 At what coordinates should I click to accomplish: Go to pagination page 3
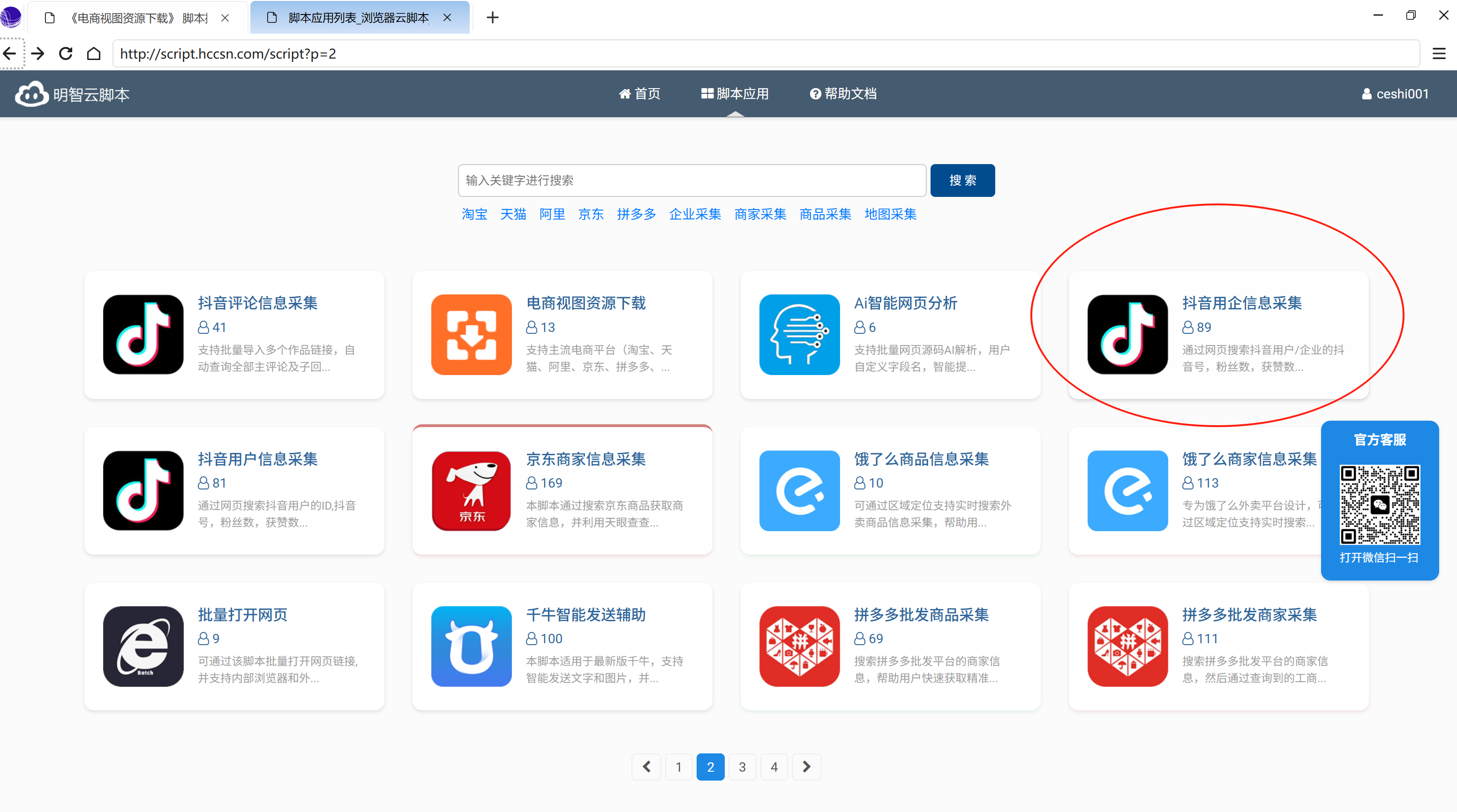[x=742, y=767]
